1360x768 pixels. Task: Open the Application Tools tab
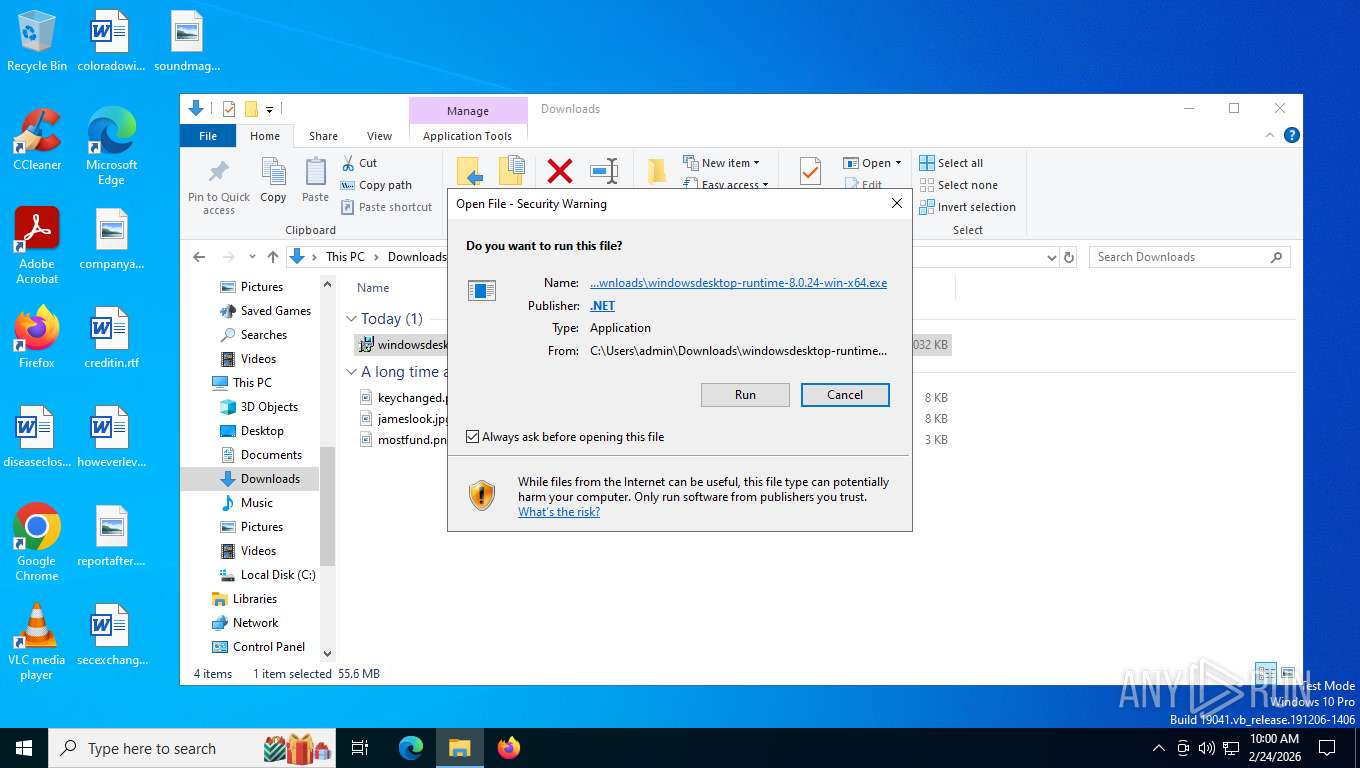pos(467,136)
